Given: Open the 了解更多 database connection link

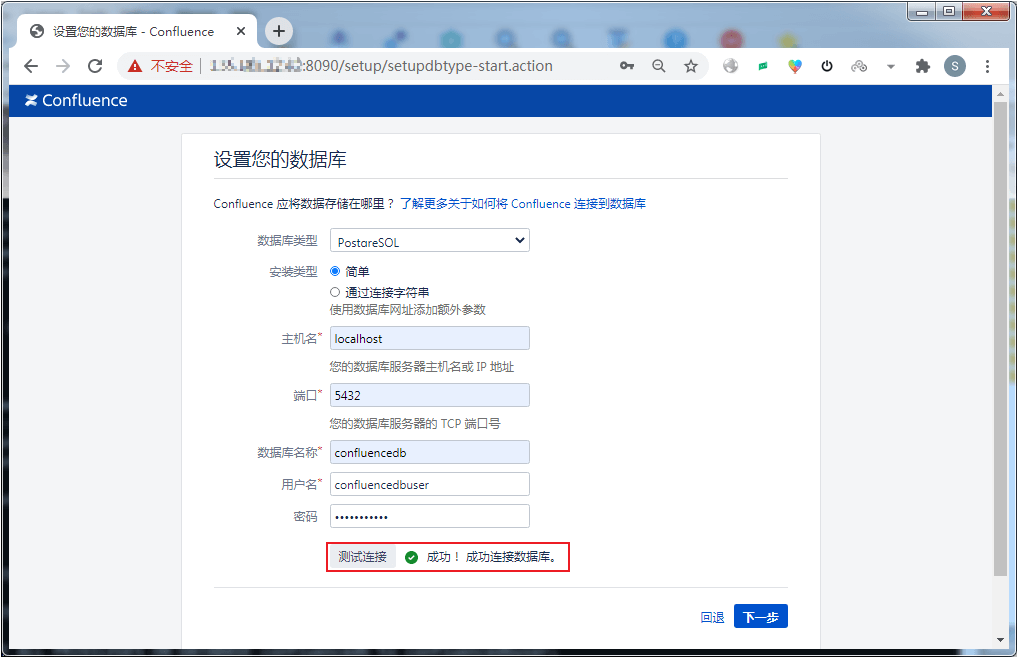Looking at the screenshot, I should click(x=523, y=203).
